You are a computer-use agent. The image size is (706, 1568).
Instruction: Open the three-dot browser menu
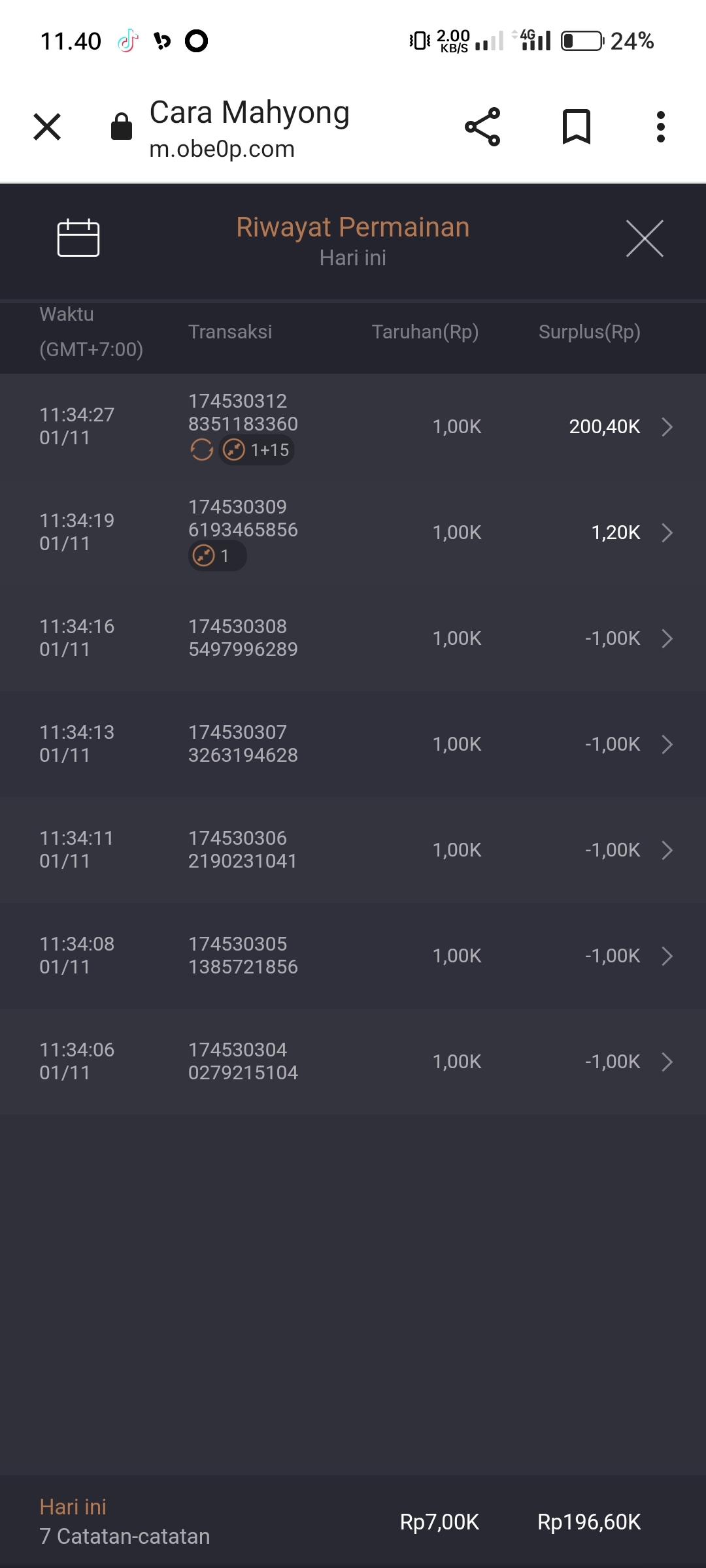click(660, 127)
